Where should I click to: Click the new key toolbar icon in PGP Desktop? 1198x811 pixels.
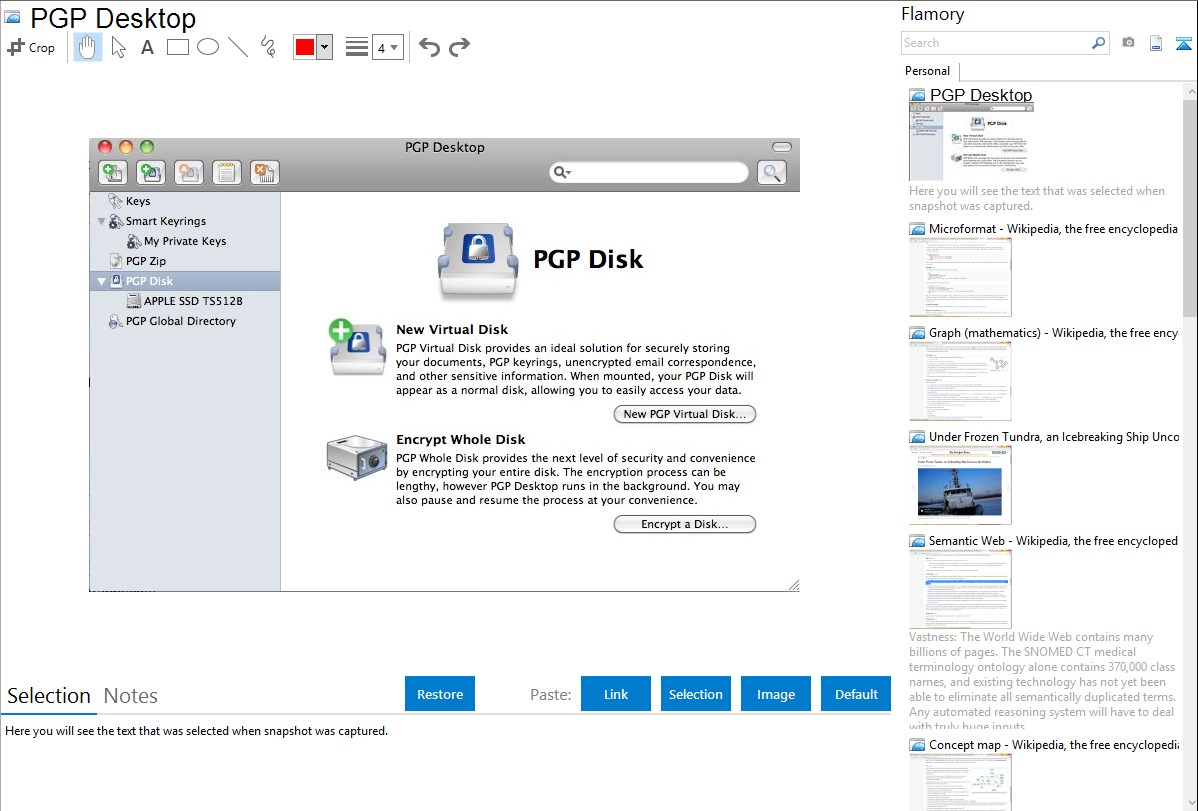[113, 173]
